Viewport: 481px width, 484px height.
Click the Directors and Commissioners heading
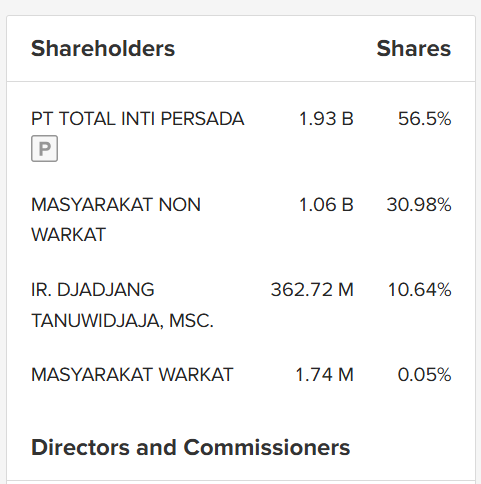[191, 447]
